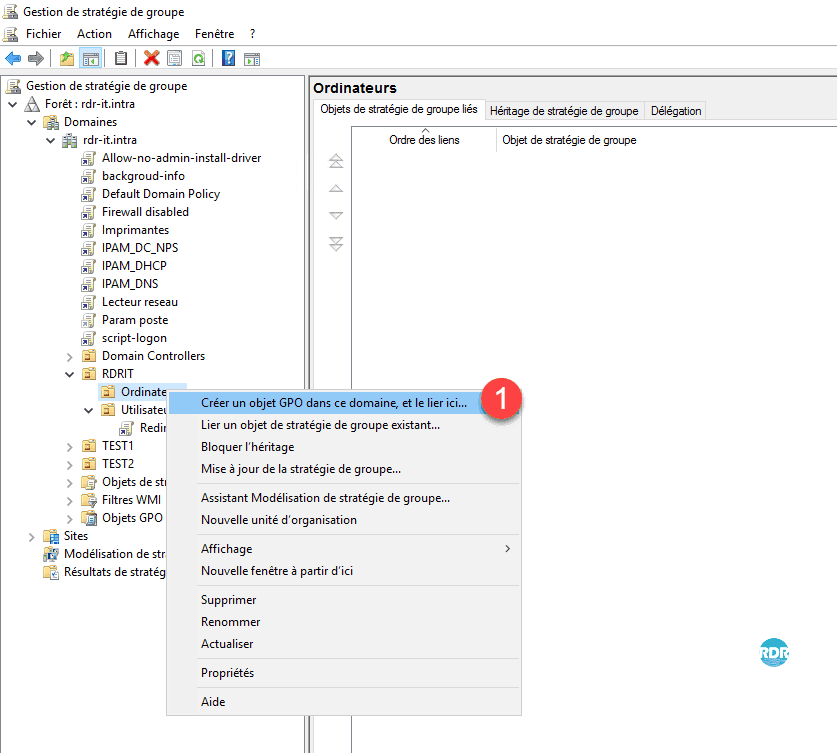Click the clipboard toolbar icon
The image size is (837, 753).
click(x=121, y=58)
